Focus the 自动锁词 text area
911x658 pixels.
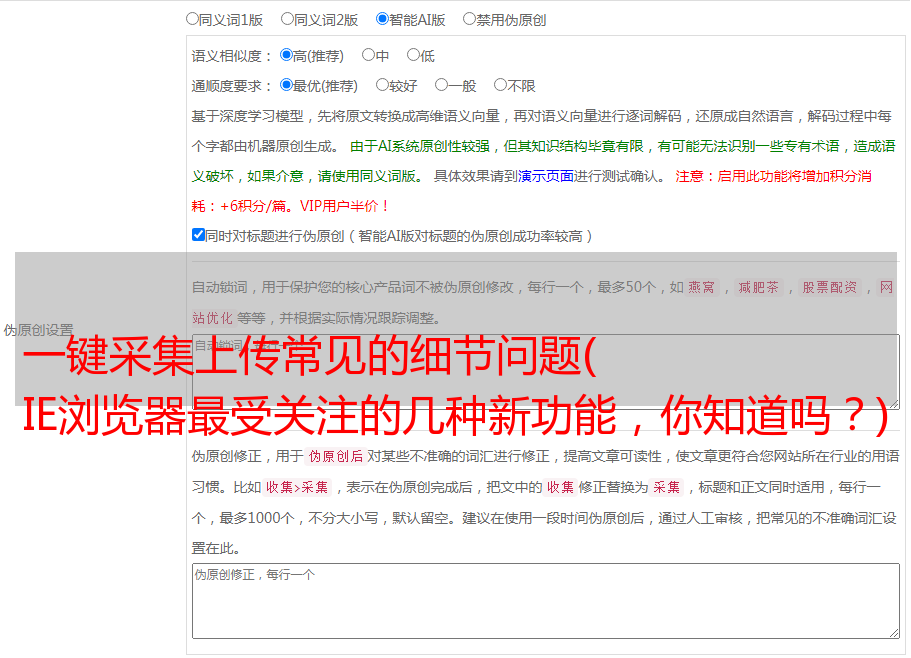coord(546,372)
